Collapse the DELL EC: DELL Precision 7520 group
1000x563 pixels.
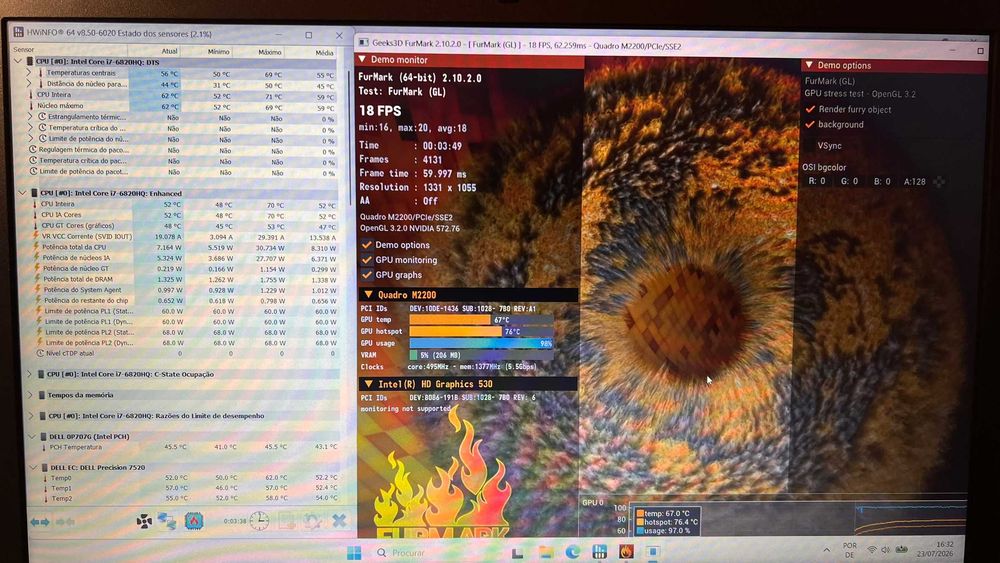click(x=34, y=467)
